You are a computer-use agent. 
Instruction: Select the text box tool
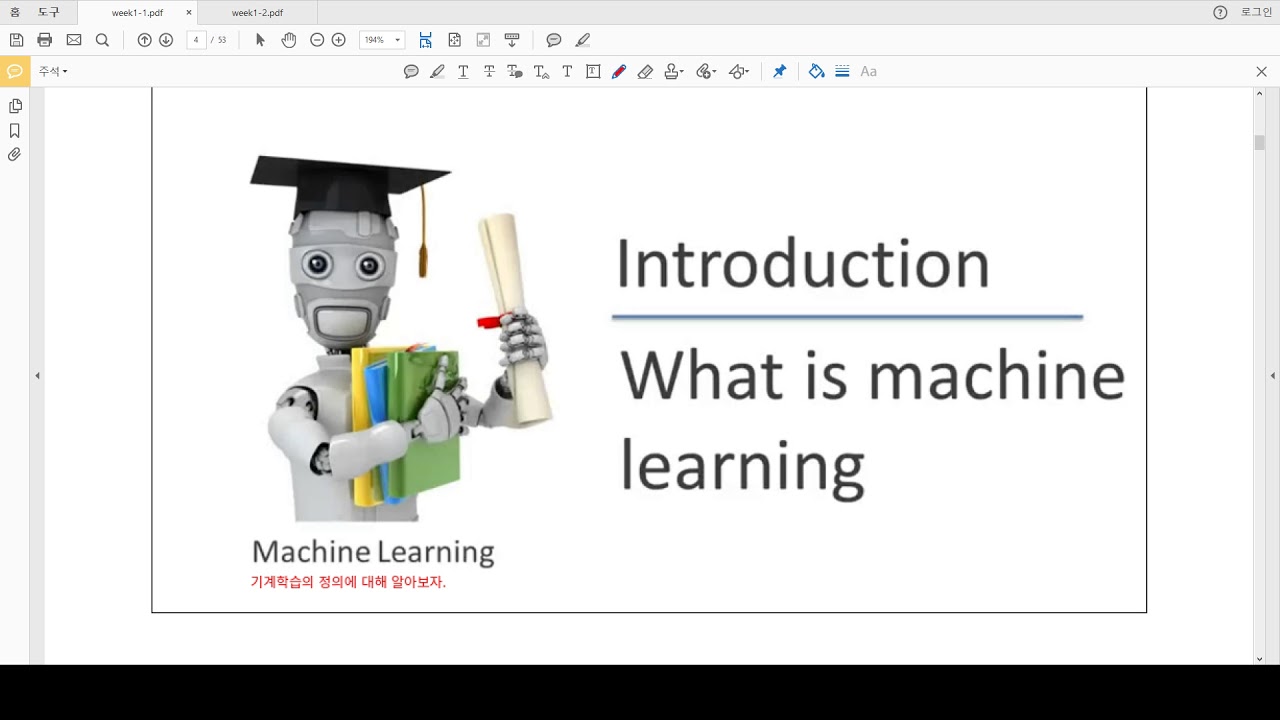click(593, 71)
